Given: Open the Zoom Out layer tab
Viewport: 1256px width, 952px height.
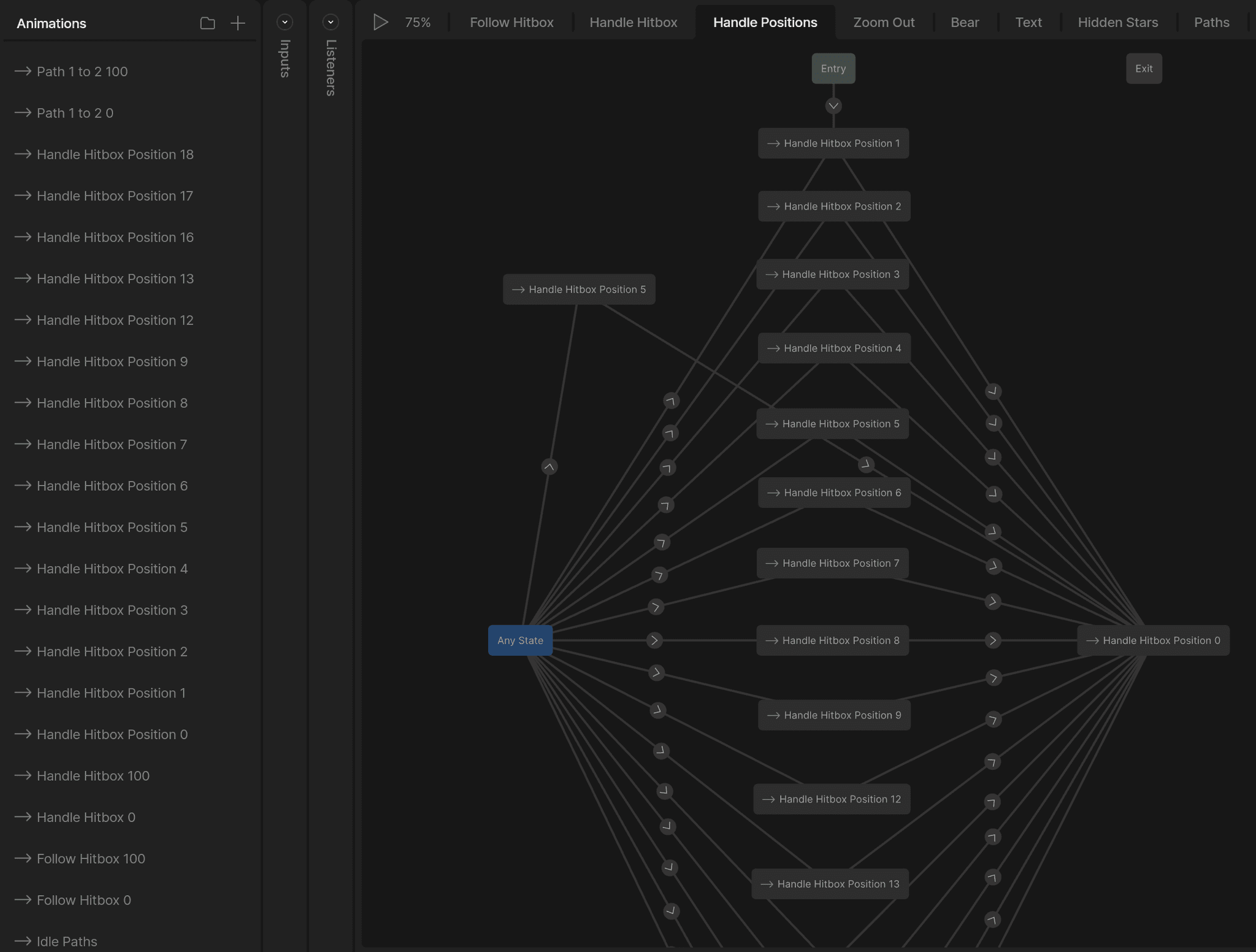Looking at the screenshot, I should [883, 23].
